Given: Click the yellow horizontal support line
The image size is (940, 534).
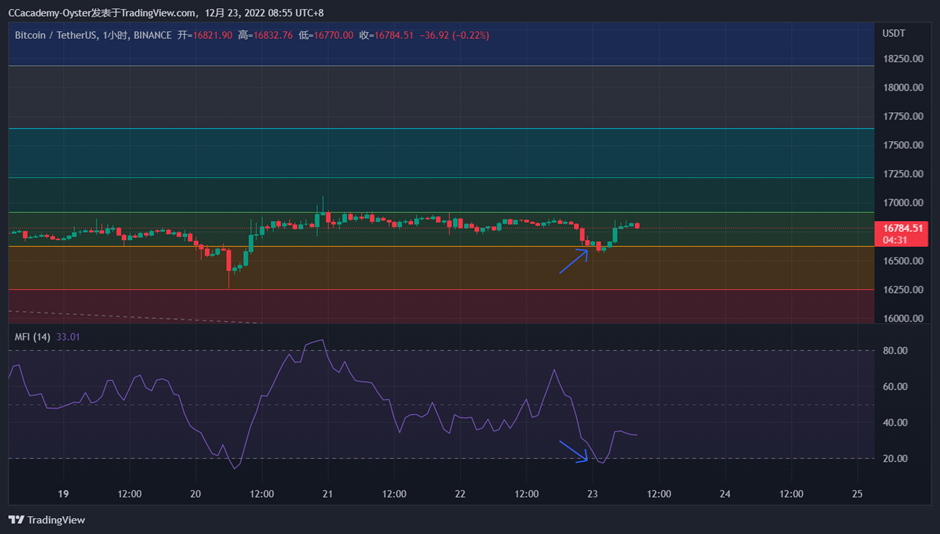Looking at the screenshot, I should pyautogui.click(x=441, y=246).
